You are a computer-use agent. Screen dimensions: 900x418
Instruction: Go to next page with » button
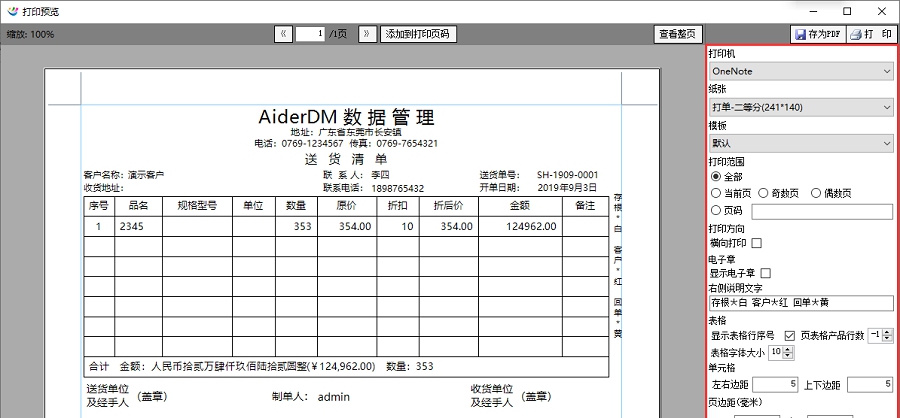pos(367,34)
